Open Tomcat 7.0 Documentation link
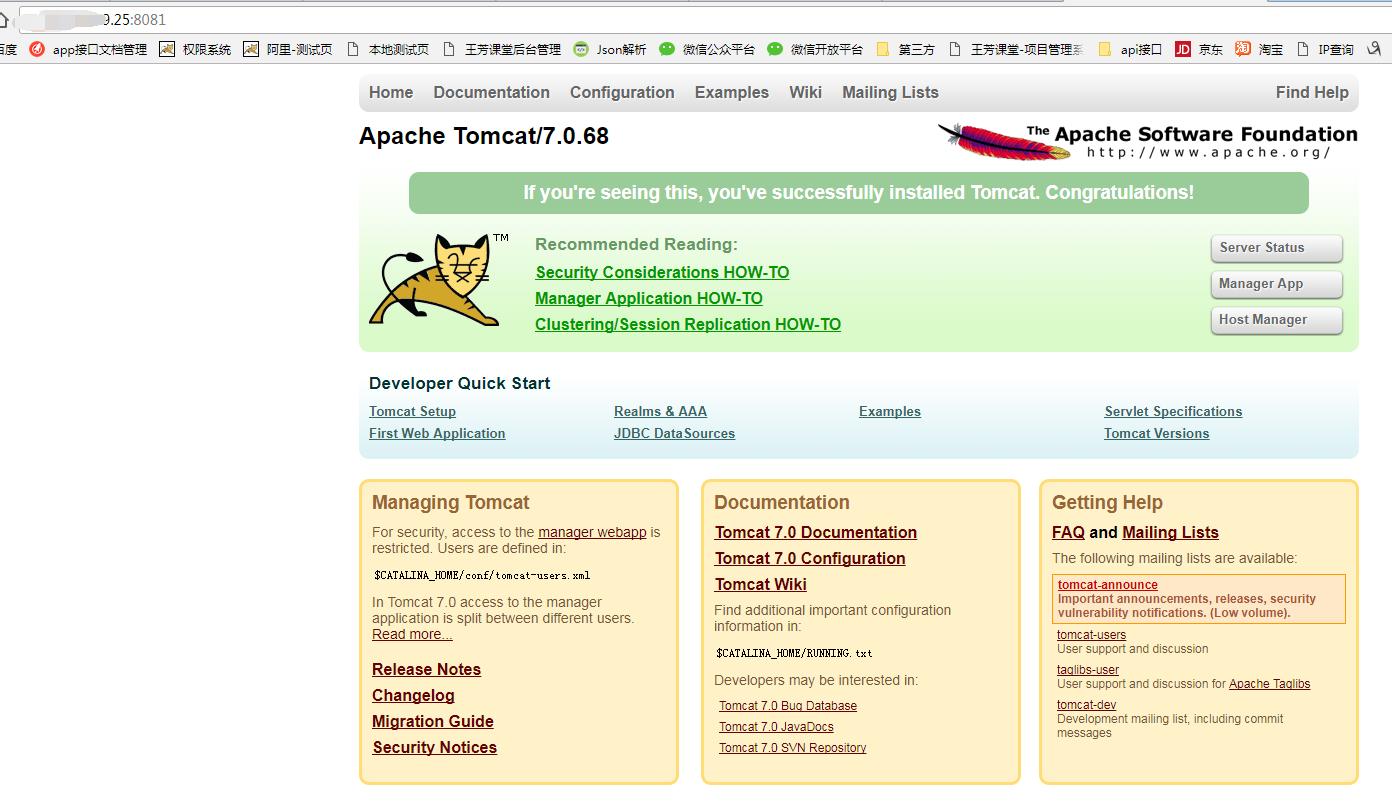 816,532
